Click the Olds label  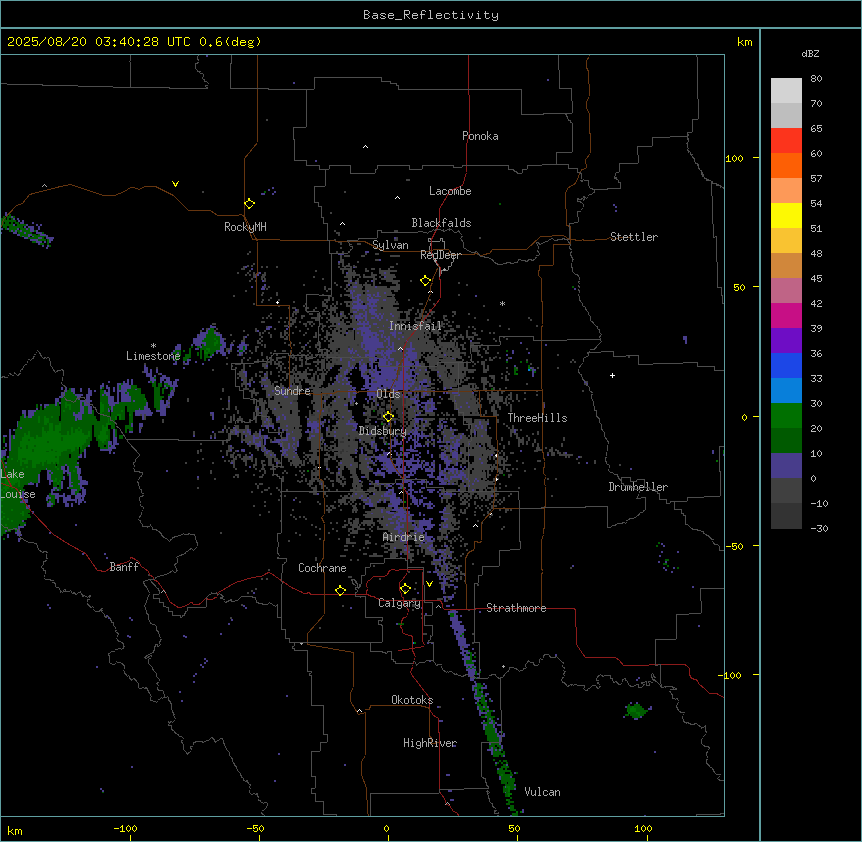pos(388,394)
